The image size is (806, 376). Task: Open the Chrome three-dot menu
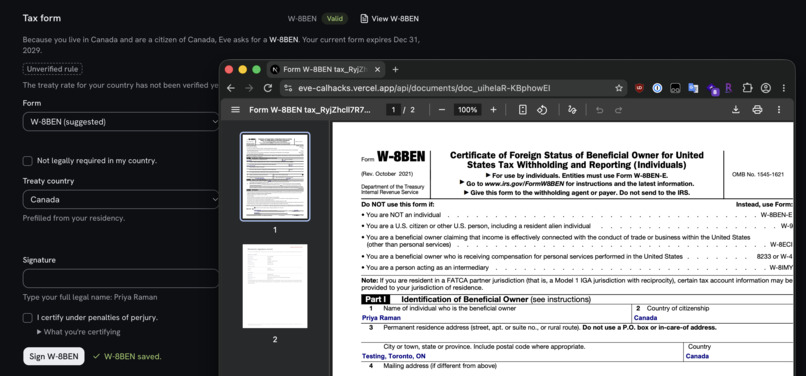(783, 88)
